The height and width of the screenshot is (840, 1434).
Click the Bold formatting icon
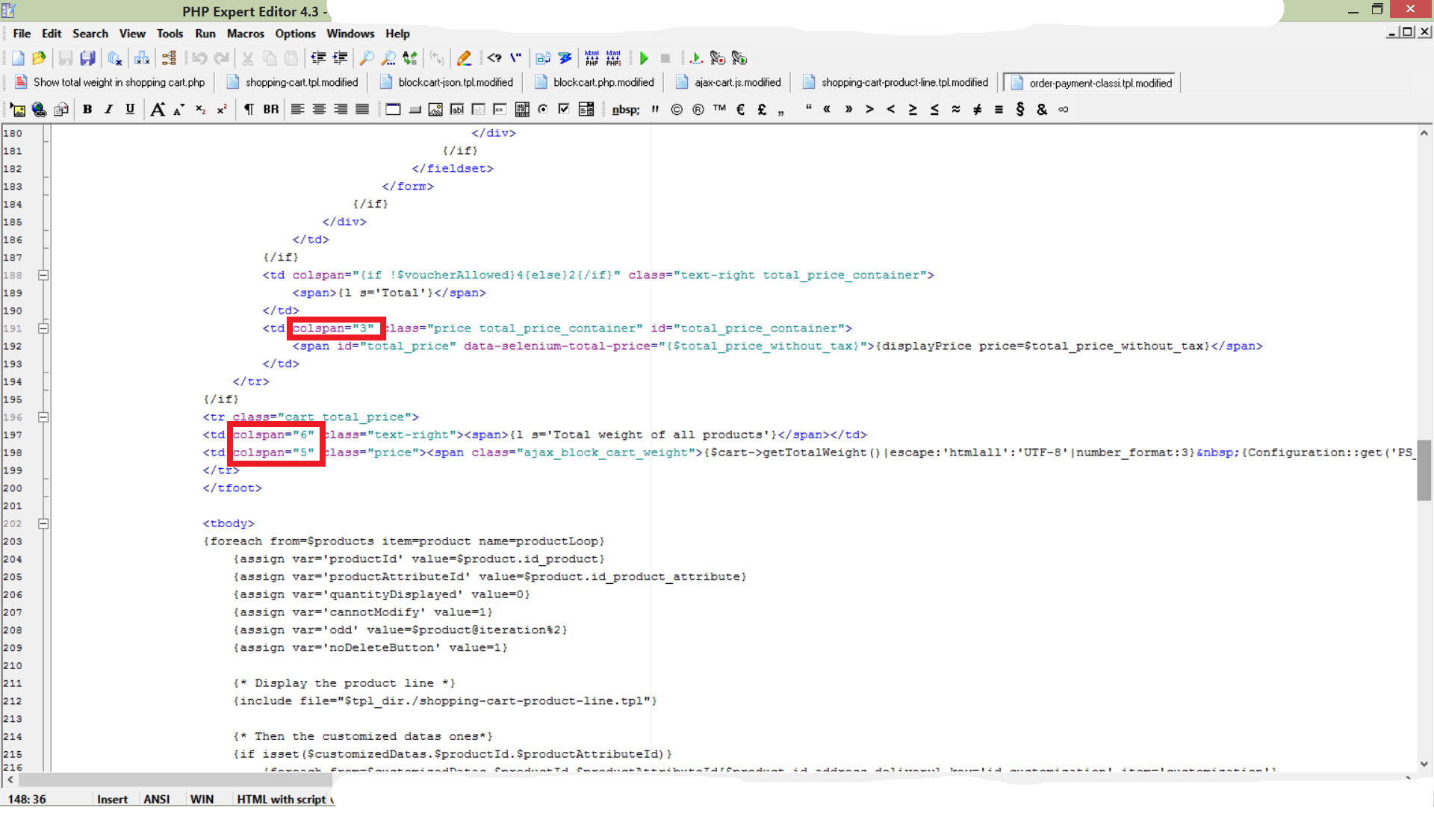(87, 110)
